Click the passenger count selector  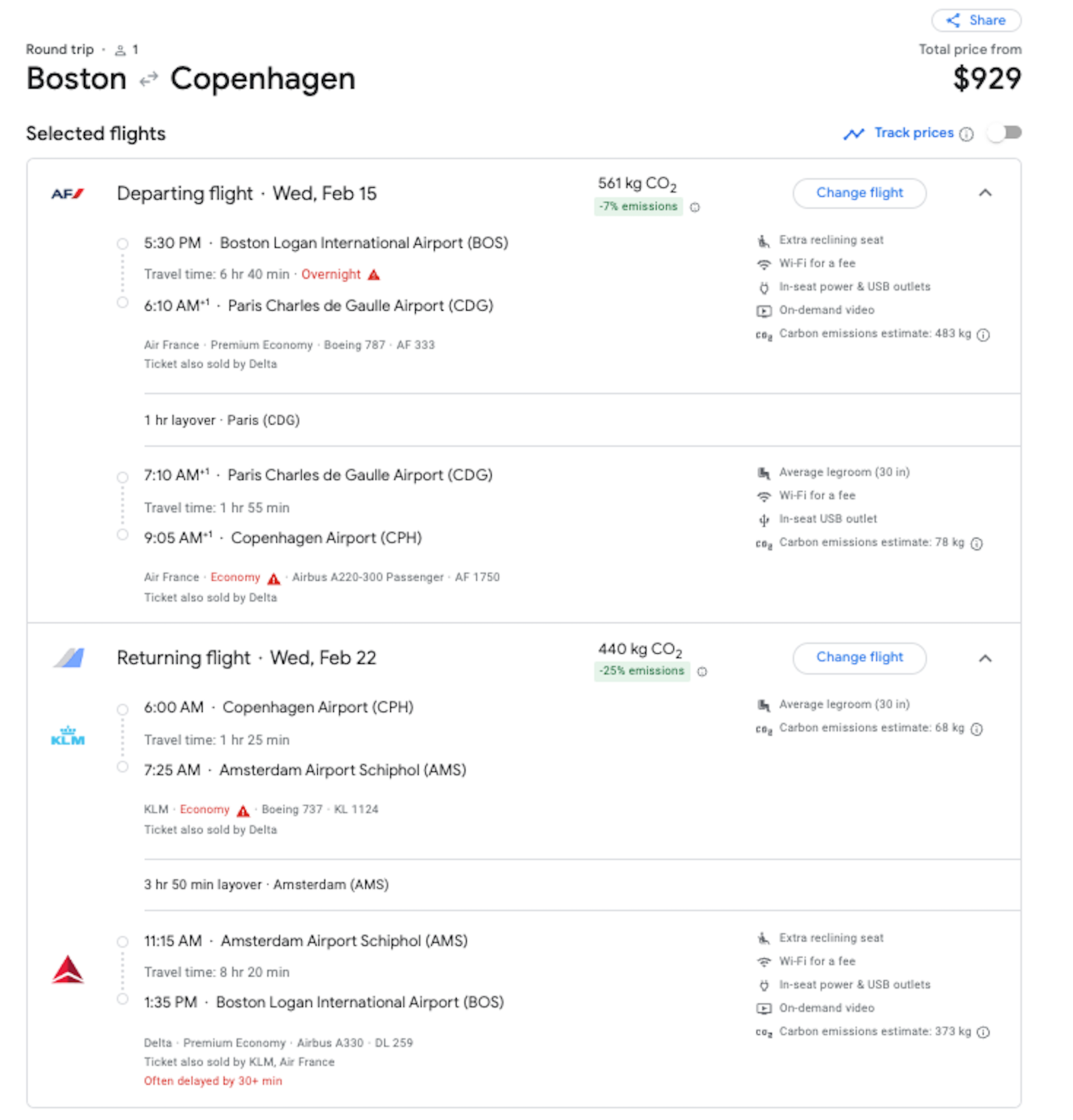click(126, 49)
